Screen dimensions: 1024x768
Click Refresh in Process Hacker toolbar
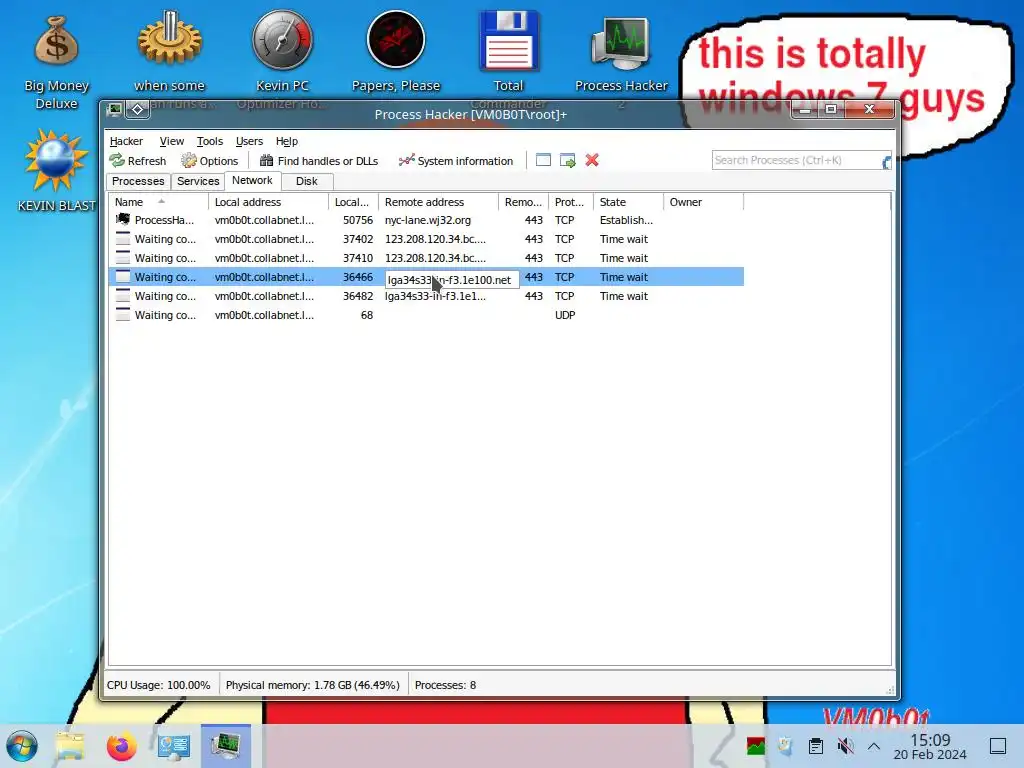coord(138,161)
